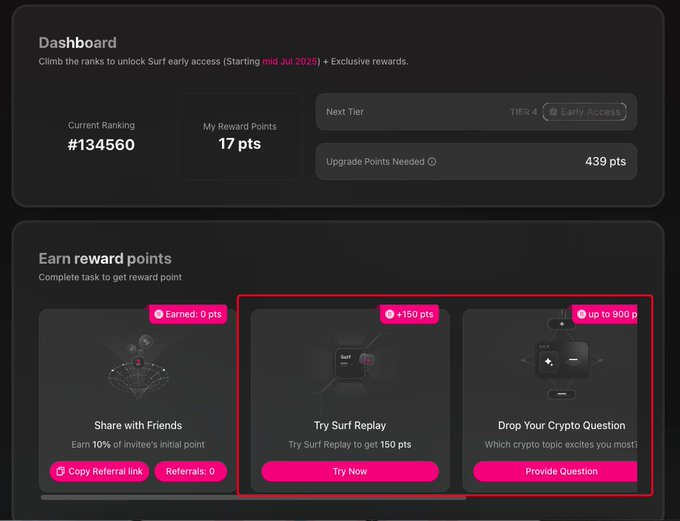The image size is (680, 521).
Task: Click the Provide Question button
Action: click(555, 471)
